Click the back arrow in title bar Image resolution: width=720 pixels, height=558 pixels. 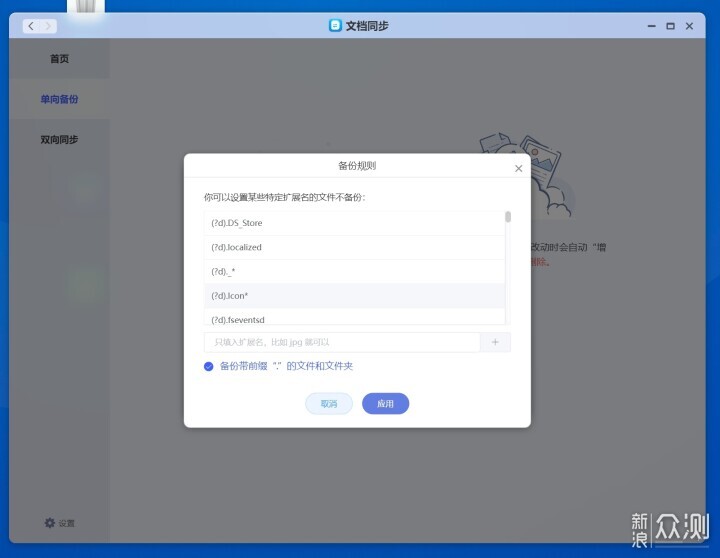point(31,26)
